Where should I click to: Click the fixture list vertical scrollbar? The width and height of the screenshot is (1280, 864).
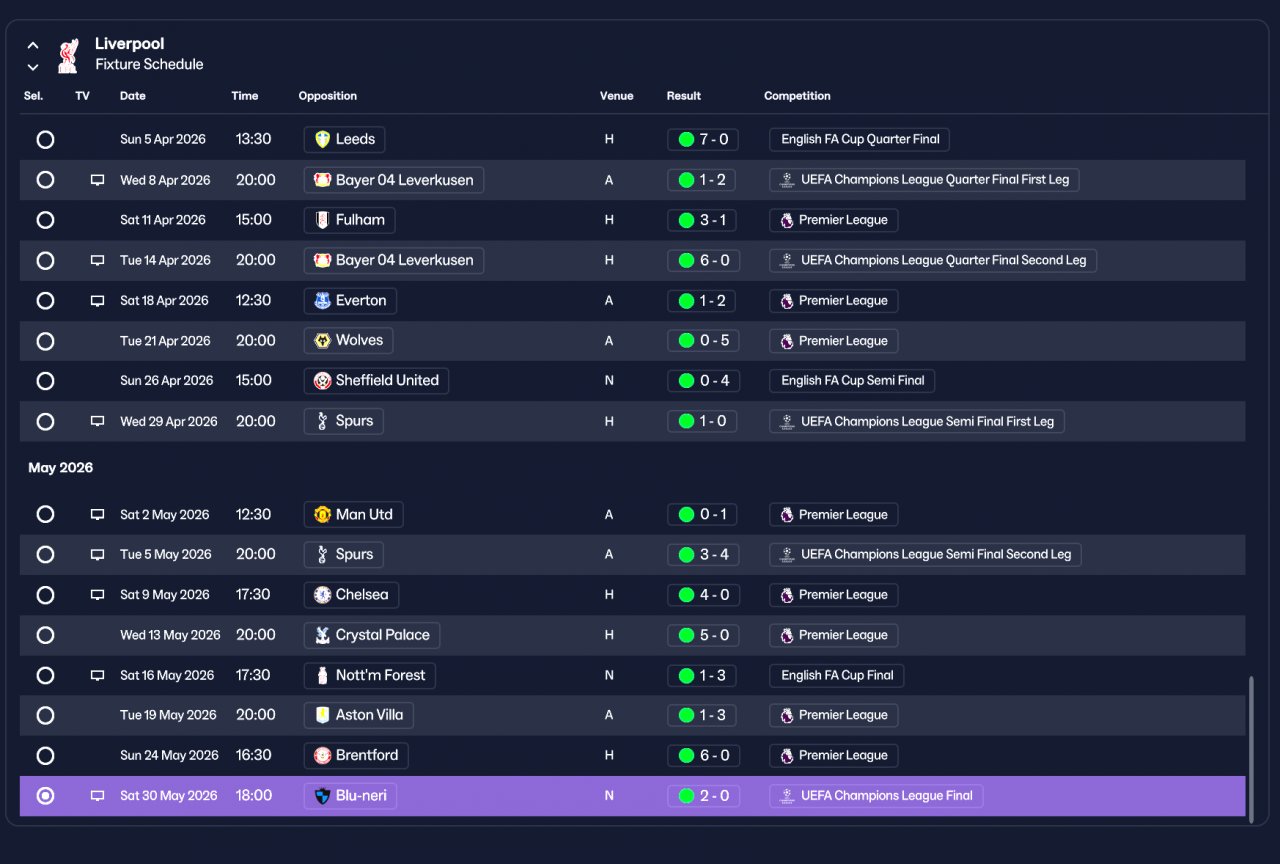[x=1251, y=750]
